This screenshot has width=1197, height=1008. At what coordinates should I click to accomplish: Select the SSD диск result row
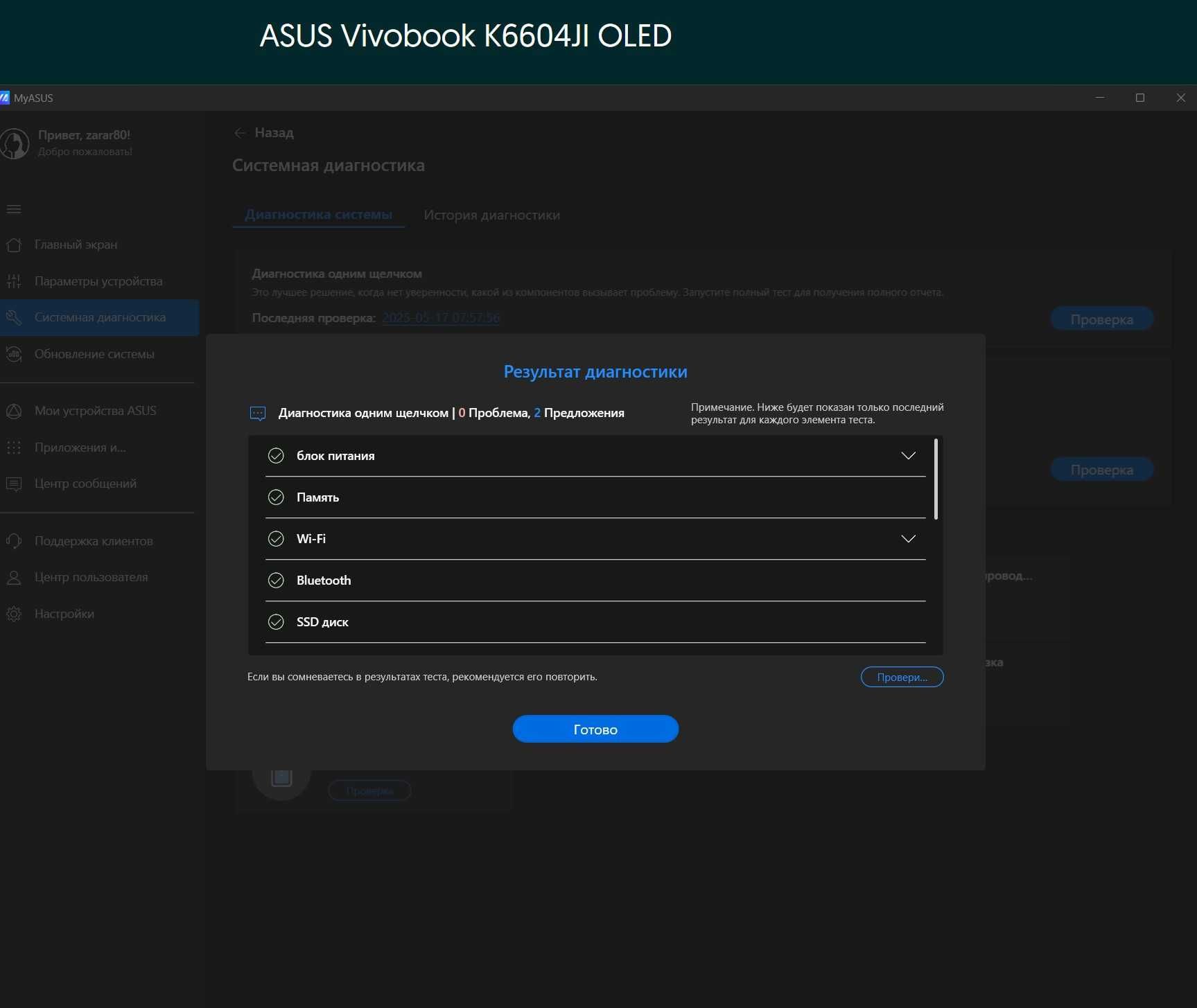coord(595,622)
